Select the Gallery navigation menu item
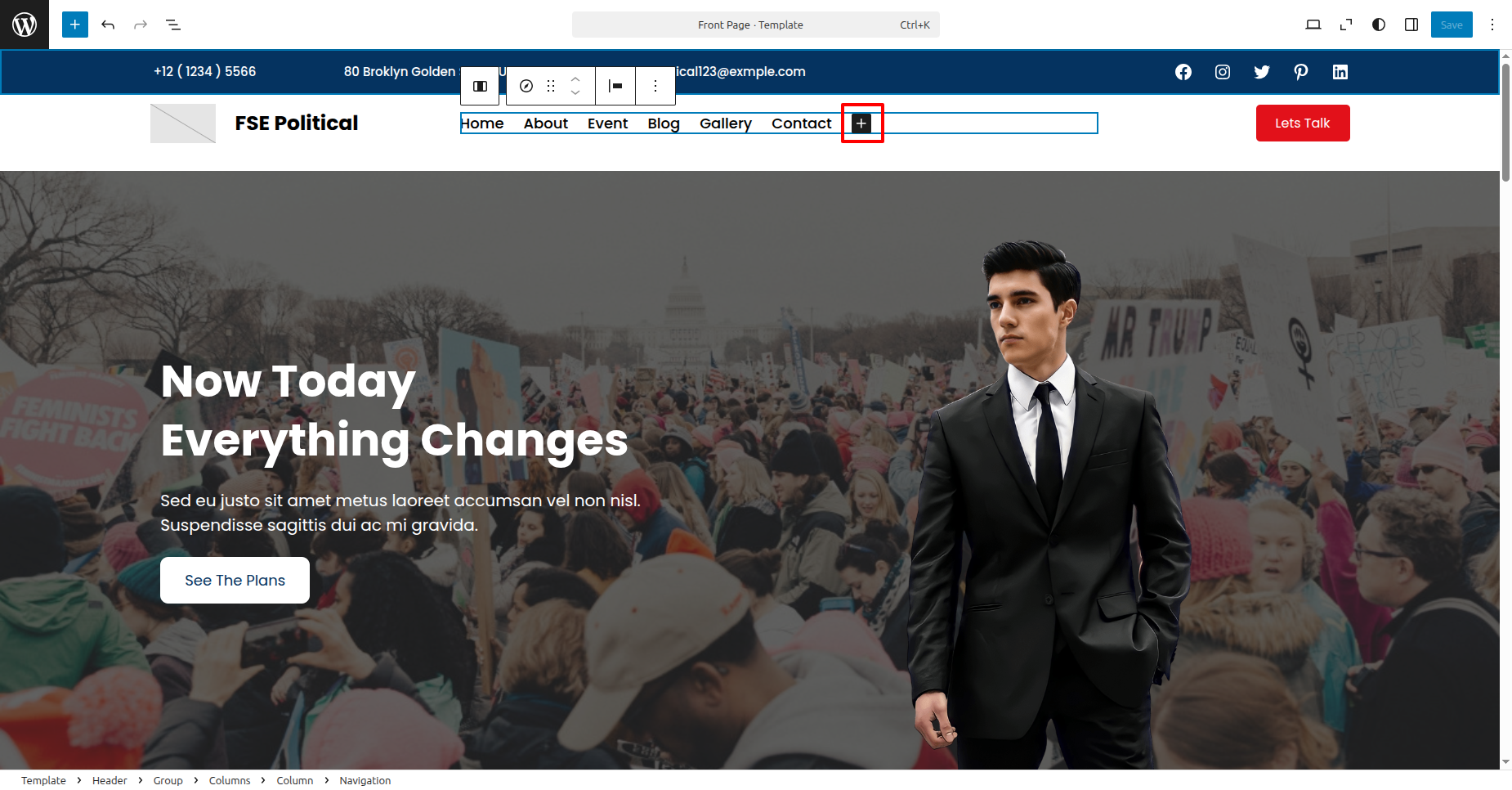The image size is (1512, 790). coord(725,123)
